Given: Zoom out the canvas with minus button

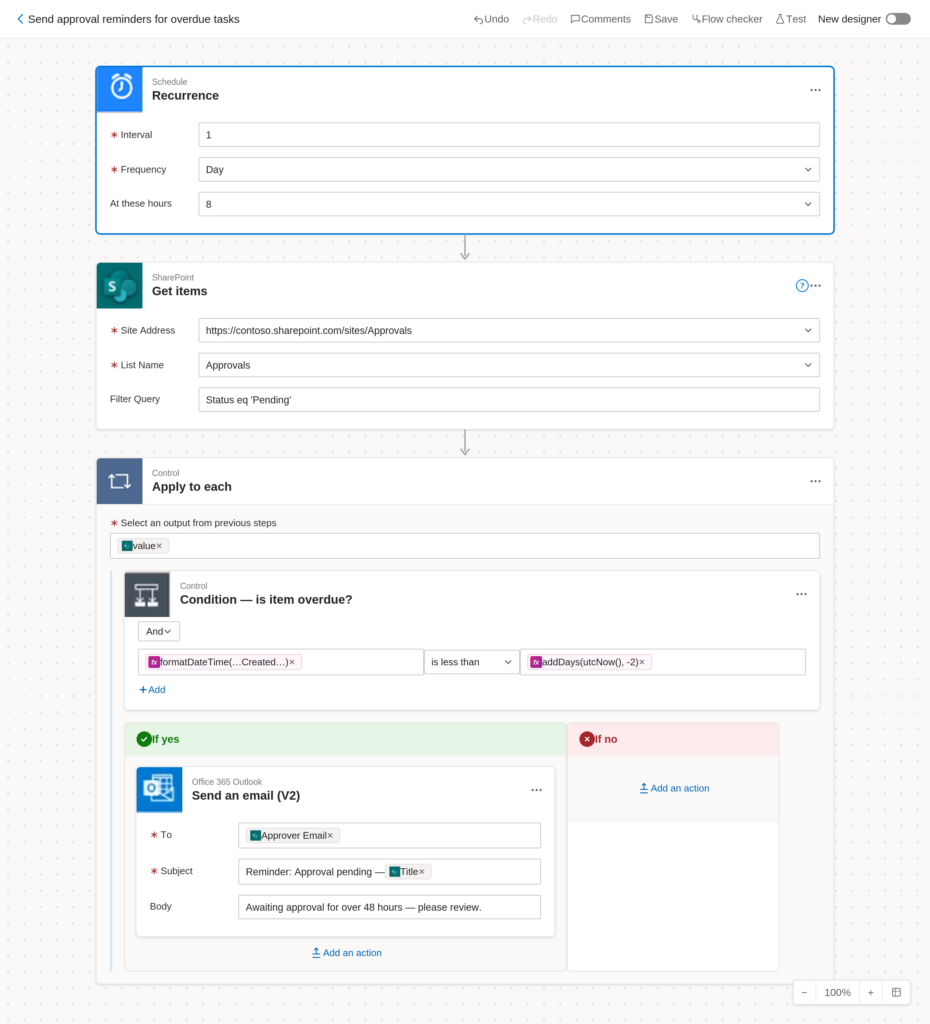Looking at the screenshot, I should pyautogui.click(x=805, y=993).
